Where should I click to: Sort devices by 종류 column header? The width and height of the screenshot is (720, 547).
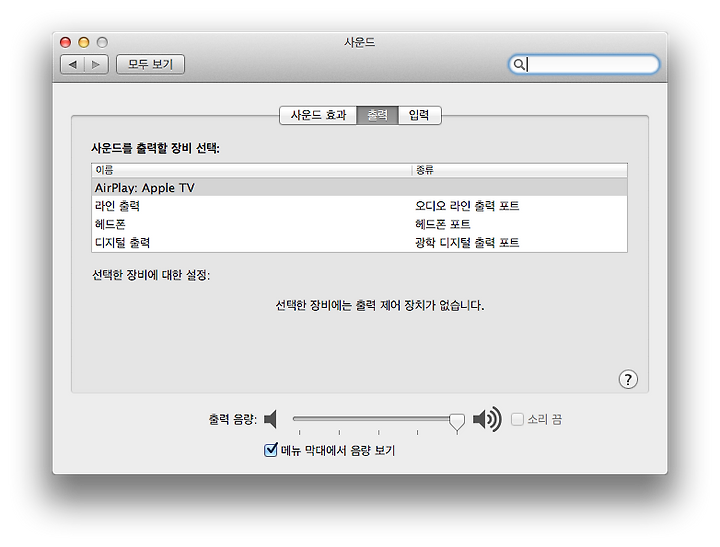pyautogui.click(x=519, y=170)
